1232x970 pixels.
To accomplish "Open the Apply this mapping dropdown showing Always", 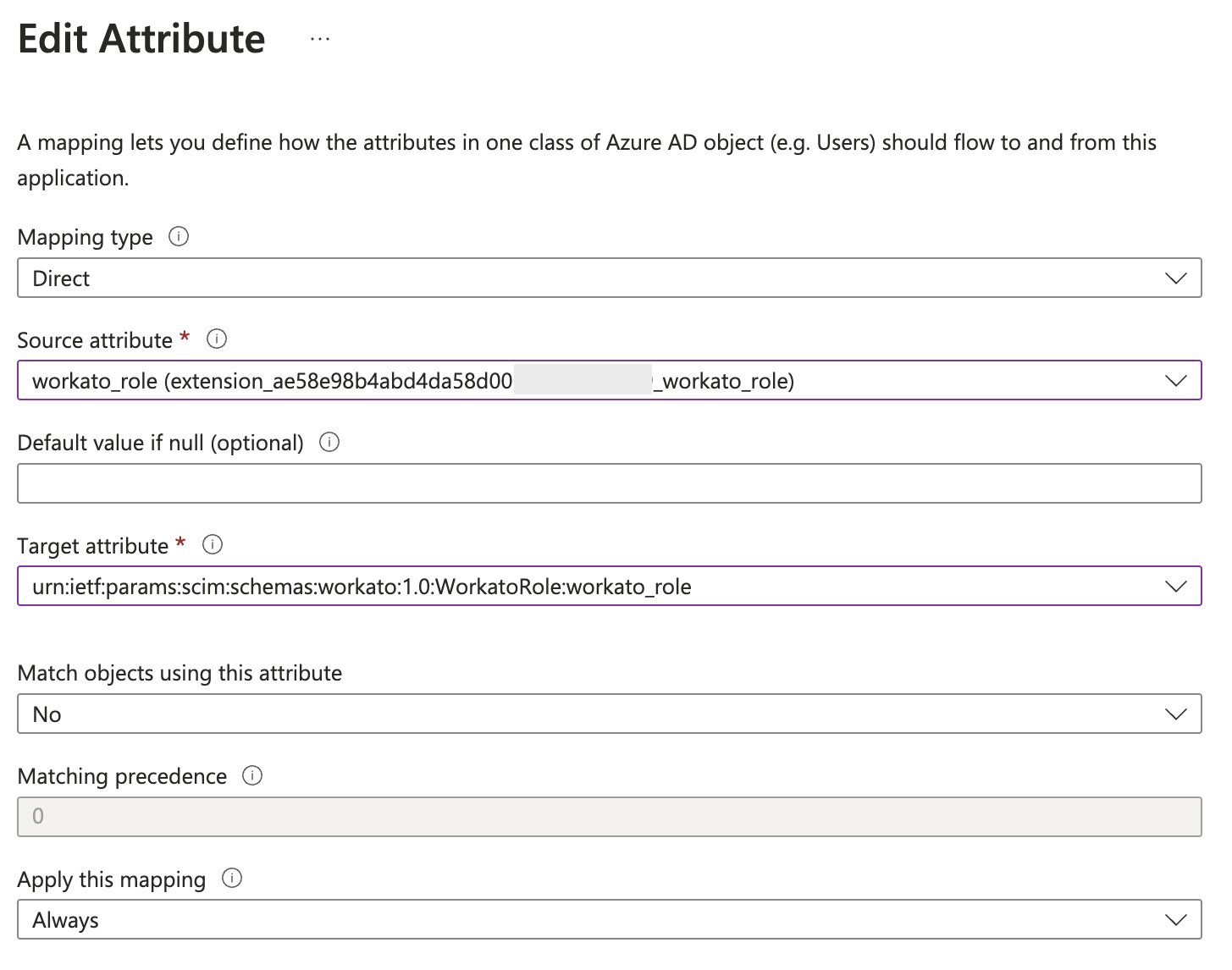I will click(x=593, y=920).
